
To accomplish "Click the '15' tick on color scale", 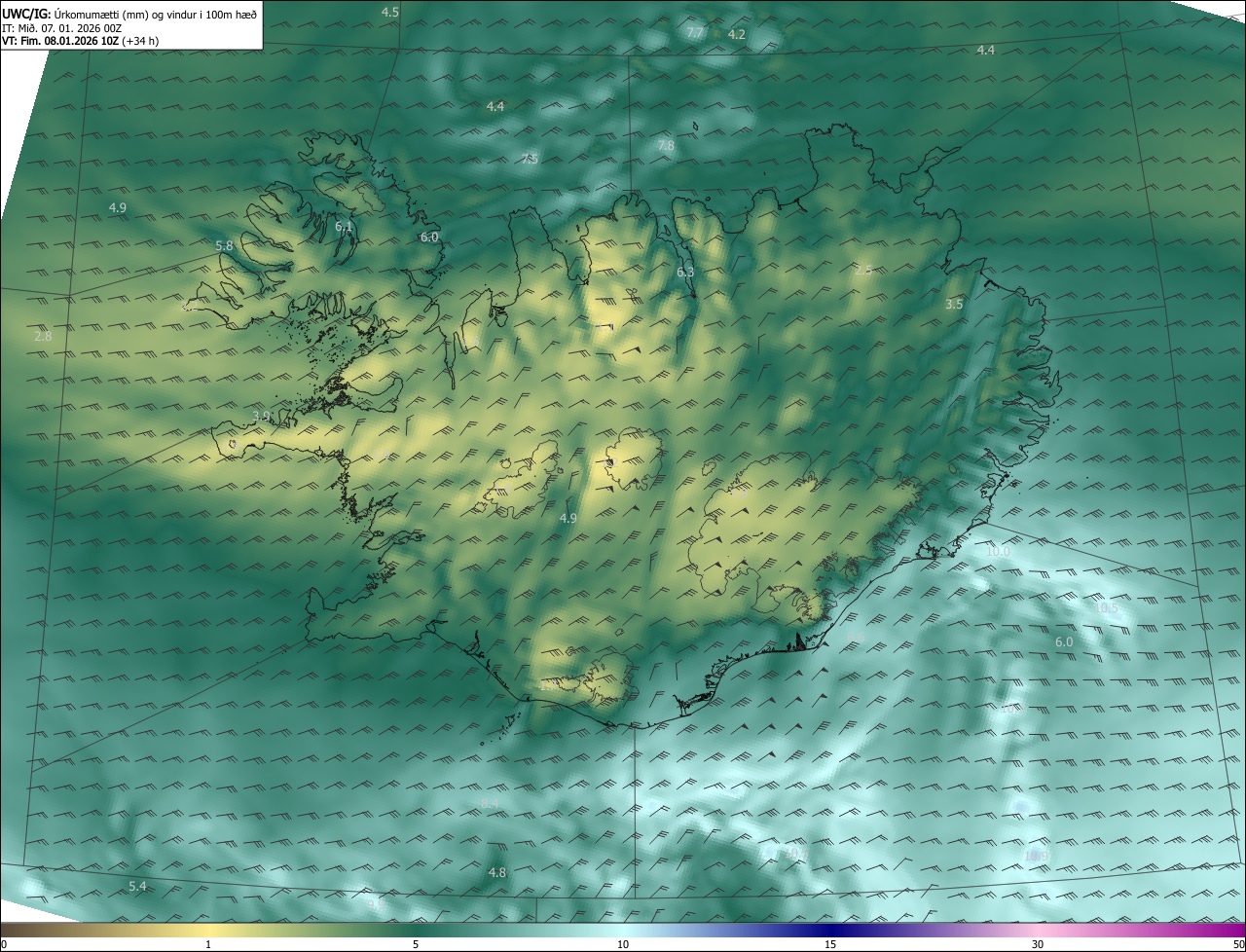I will click(x=830, y=944).
